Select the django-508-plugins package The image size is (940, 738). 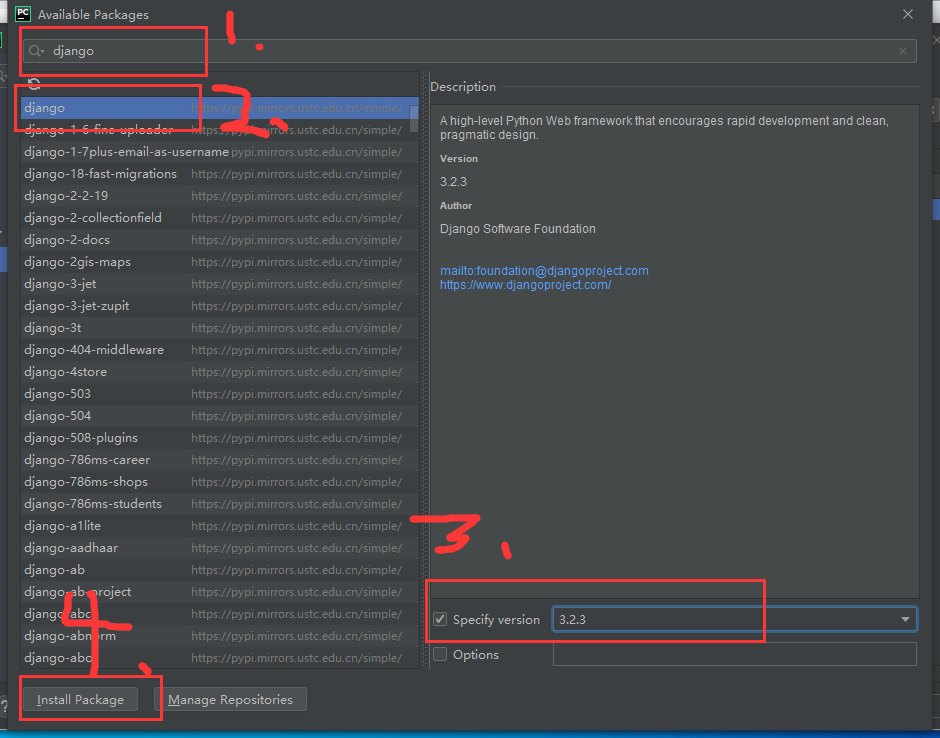[219, 438]
